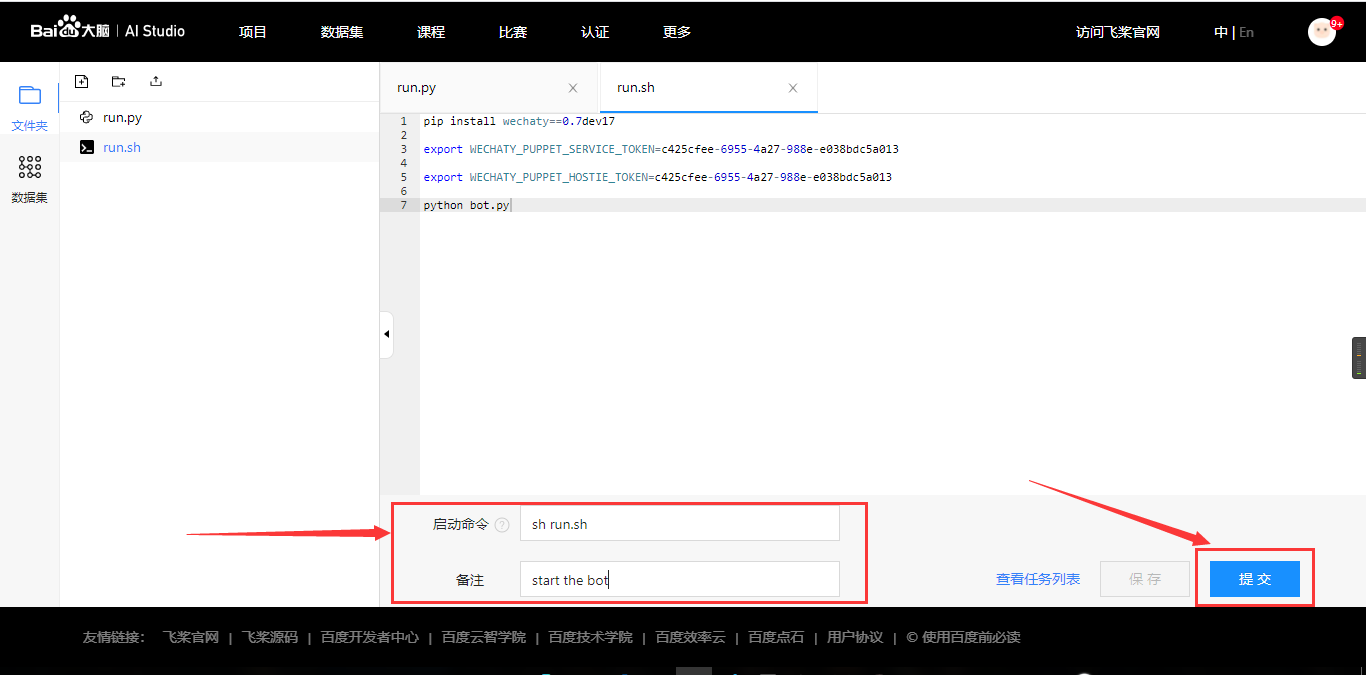Open the 项目 menu
This screenshot has width=1366, height=675.
tap(253, 32)
